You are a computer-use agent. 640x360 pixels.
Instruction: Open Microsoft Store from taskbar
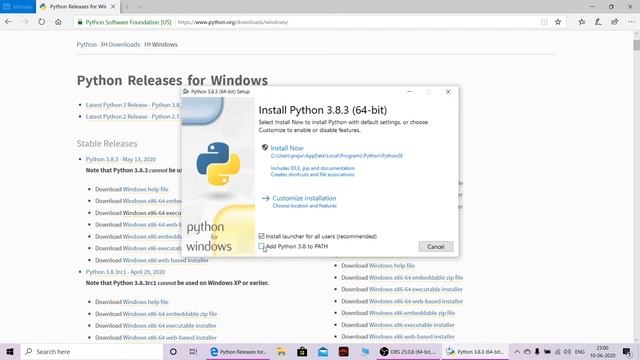(302, 351)
